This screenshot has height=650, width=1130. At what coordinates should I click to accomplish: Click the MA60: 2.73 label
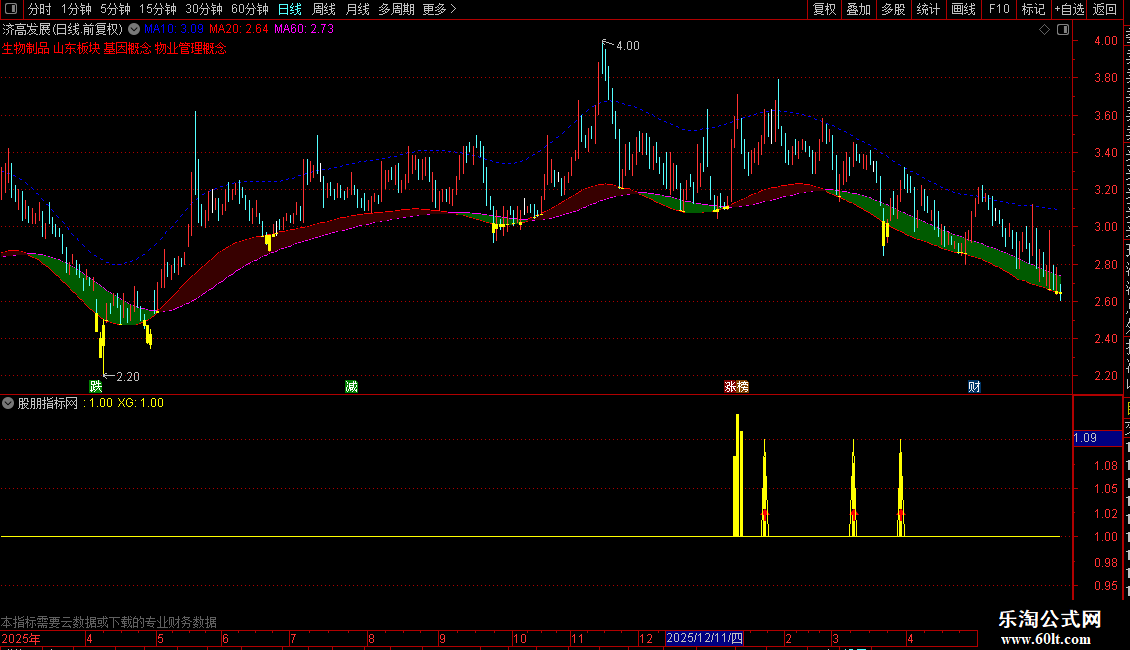[x=303, y=29]
